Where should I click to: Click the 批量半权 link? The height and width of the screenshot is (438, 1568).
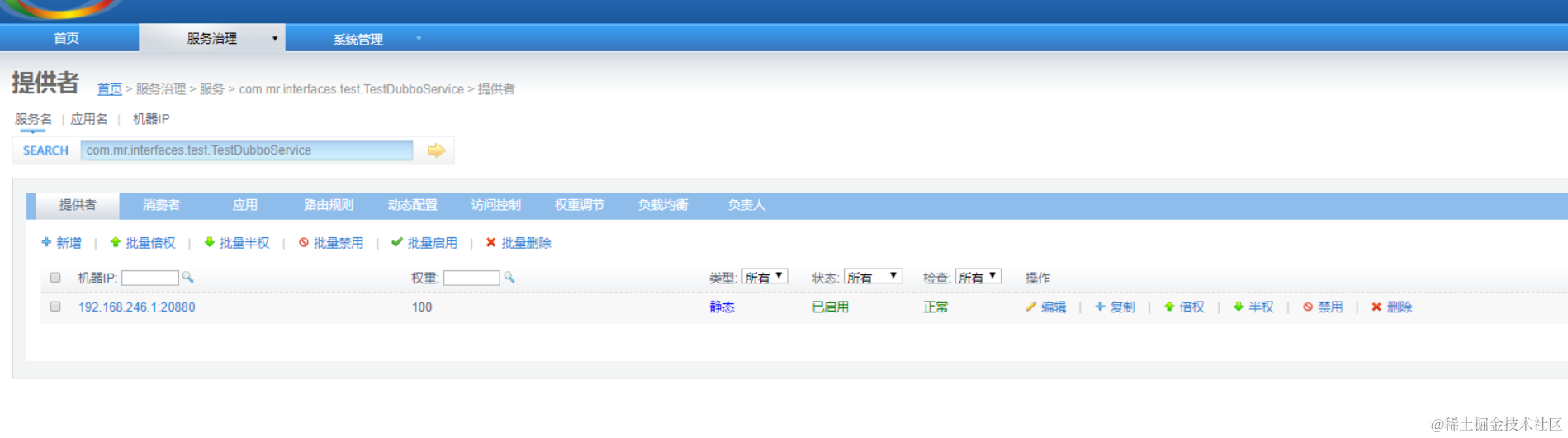pyautogui.click(x=244, y=243)
